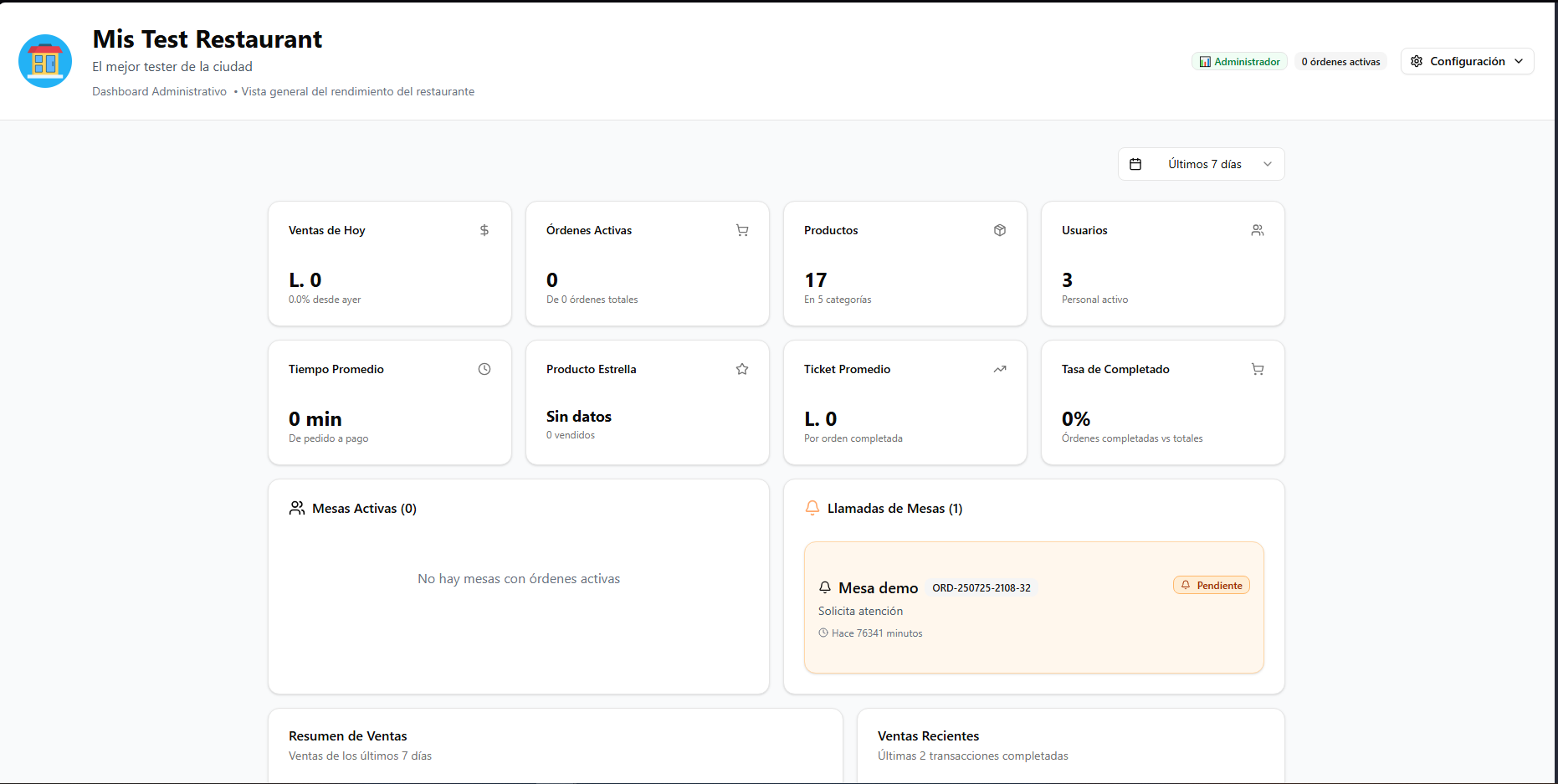
Task: Click 'Ventas de los últimos 7 días' subtitle
Action: (x=360, y=756)
